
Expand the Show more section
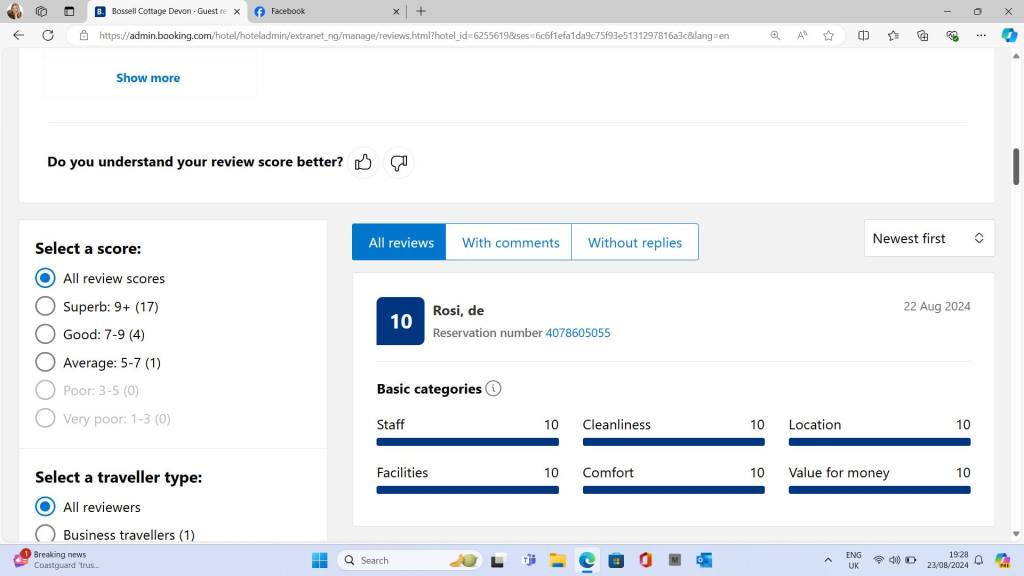(x=148, y=78)
